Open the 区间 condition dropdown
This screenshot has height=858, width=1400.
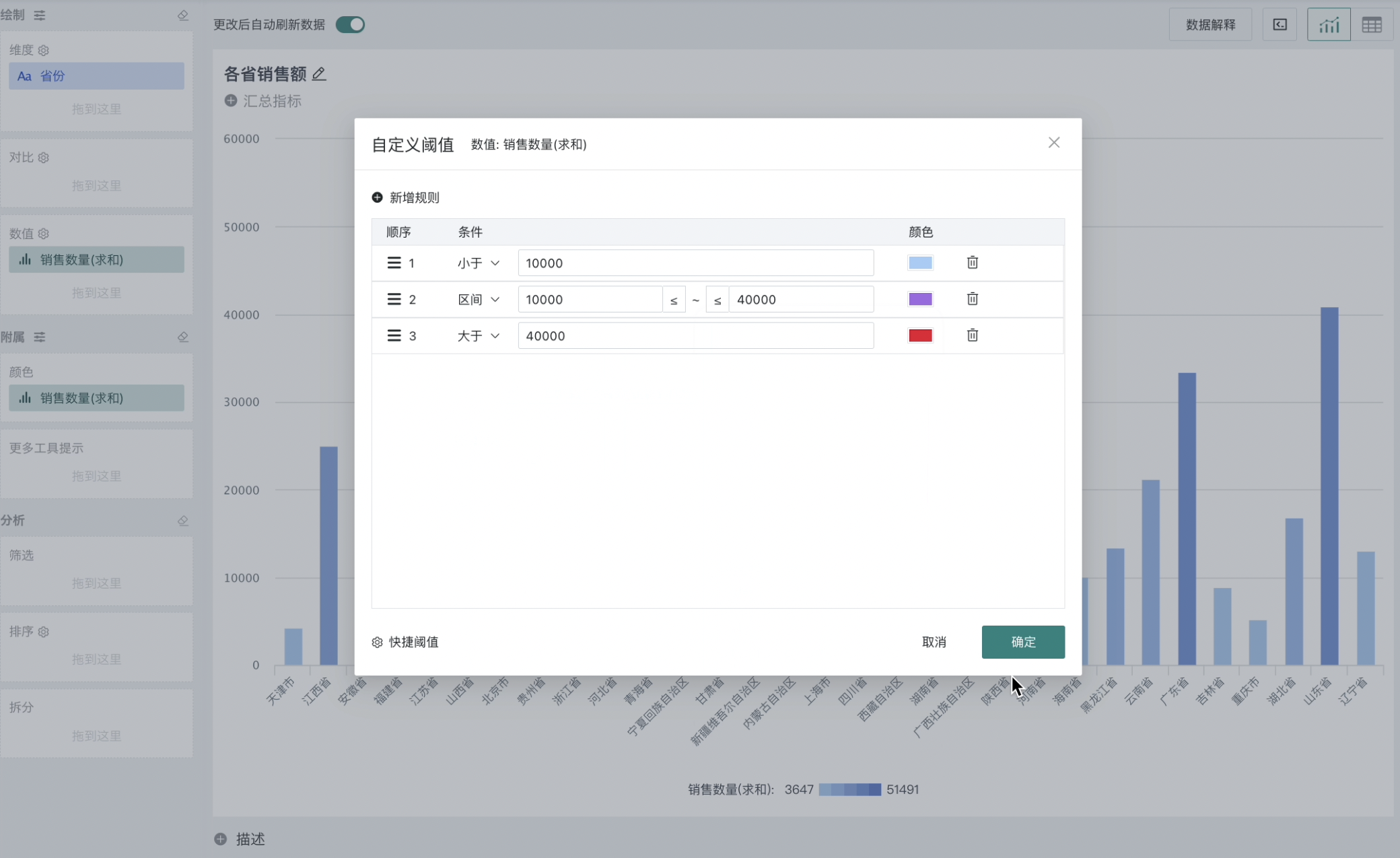479,300
